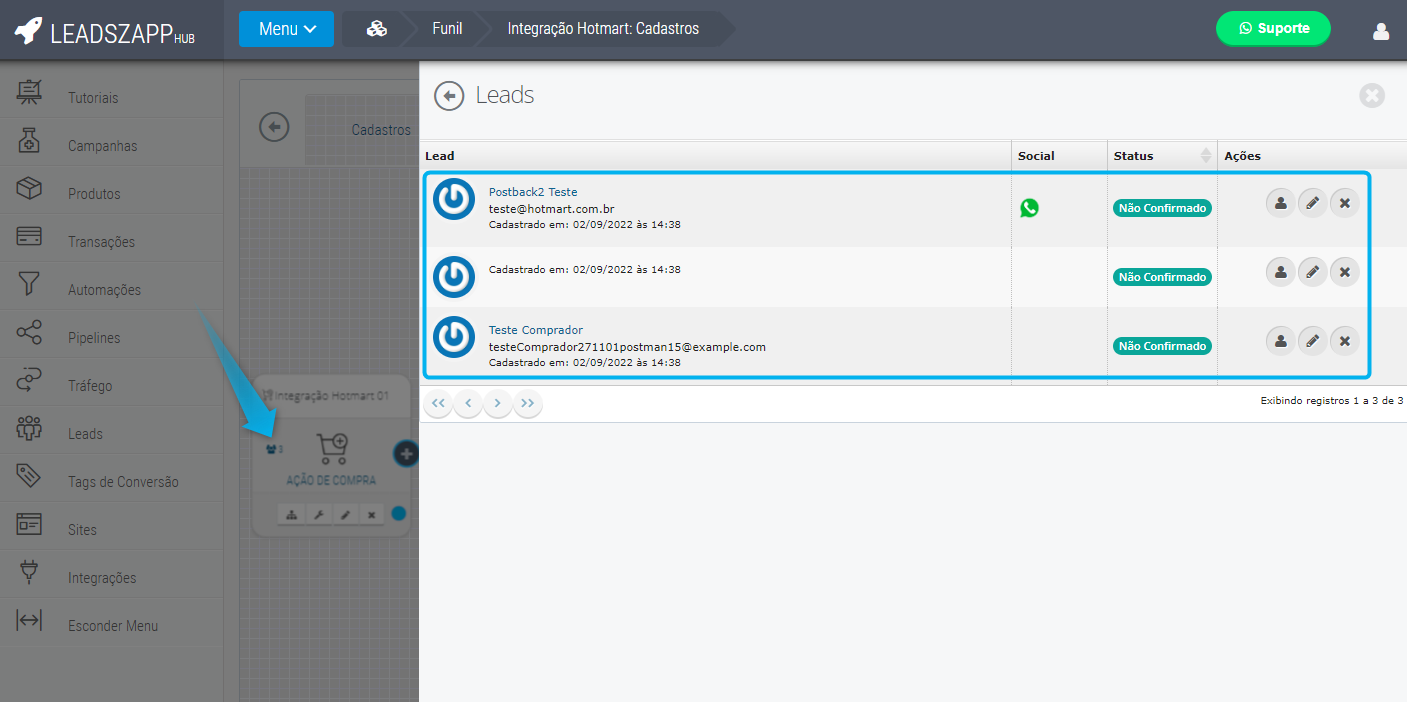Select Funil in the breadcrumb
Viewport: 1407px width, 702px height.
click(447, 29)
